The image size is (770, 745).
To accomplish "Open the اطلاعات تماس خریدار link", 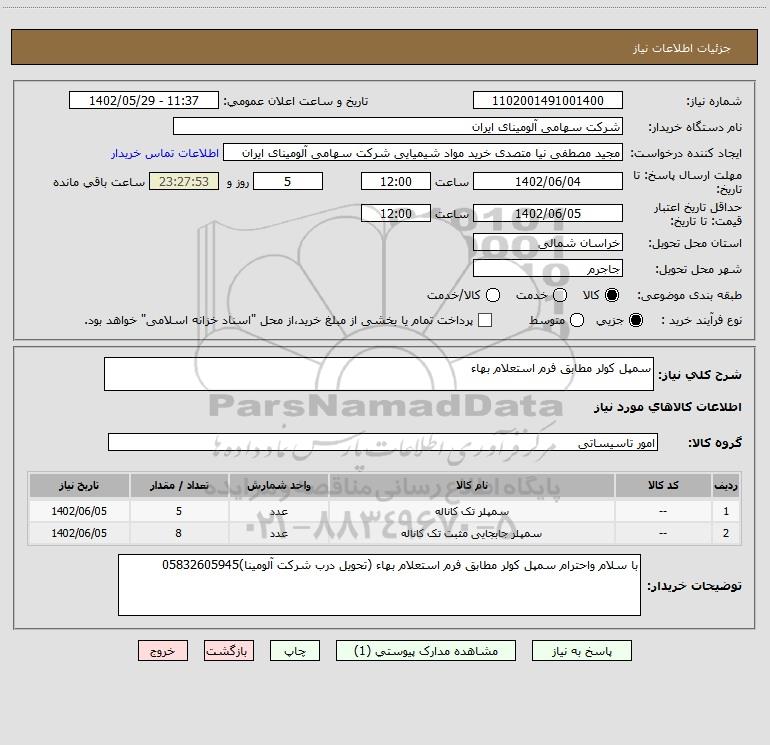I will click(x=165, y=153).
